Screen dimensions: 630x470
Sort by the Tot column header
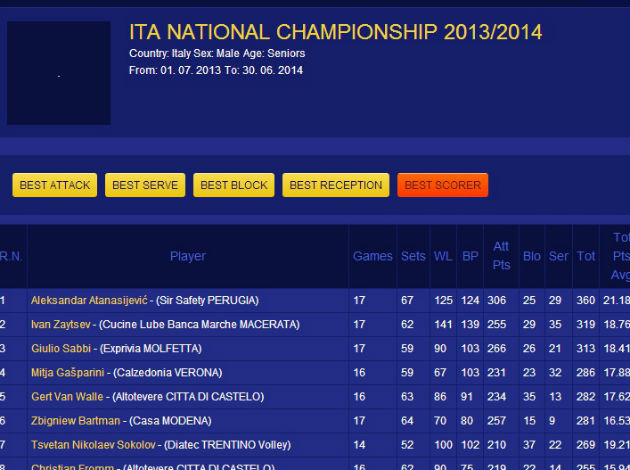coord(586,257)
